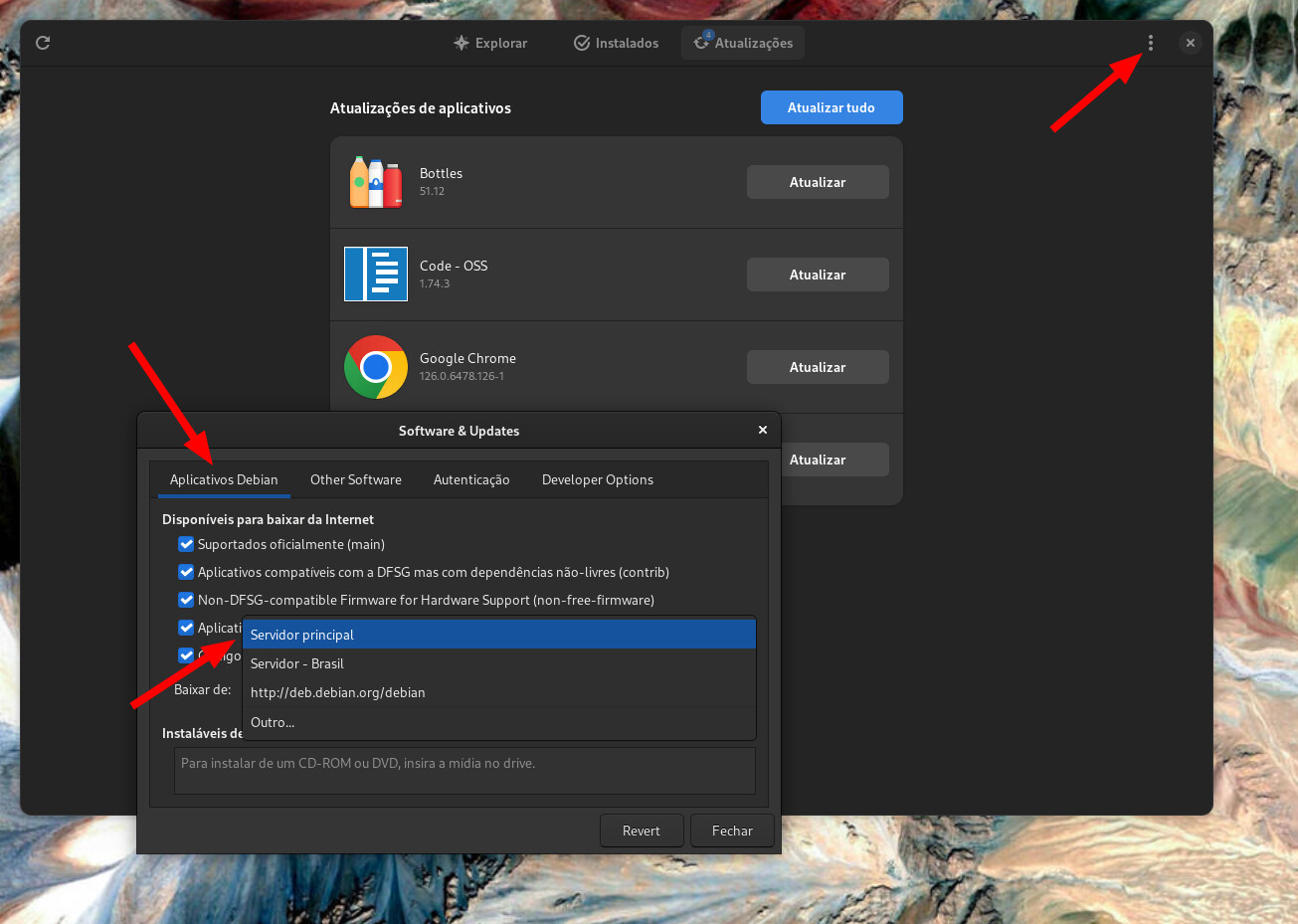The width and height of the screenshot is (1298, 924).
Task: Click the Google Chrome app icon
Action: pos(376,367)
